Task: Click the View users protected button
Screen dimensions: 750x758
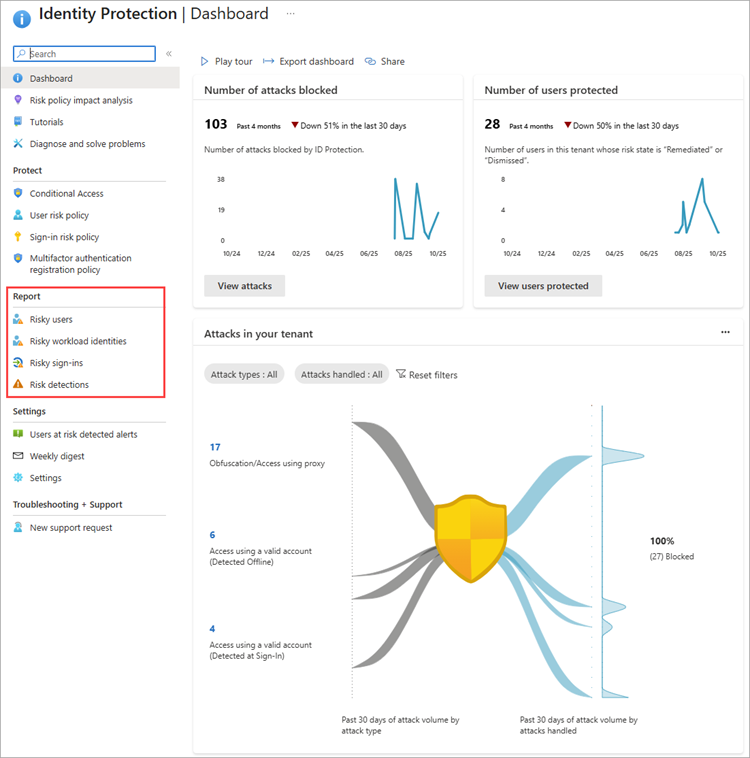Action: tap(543, 286)
